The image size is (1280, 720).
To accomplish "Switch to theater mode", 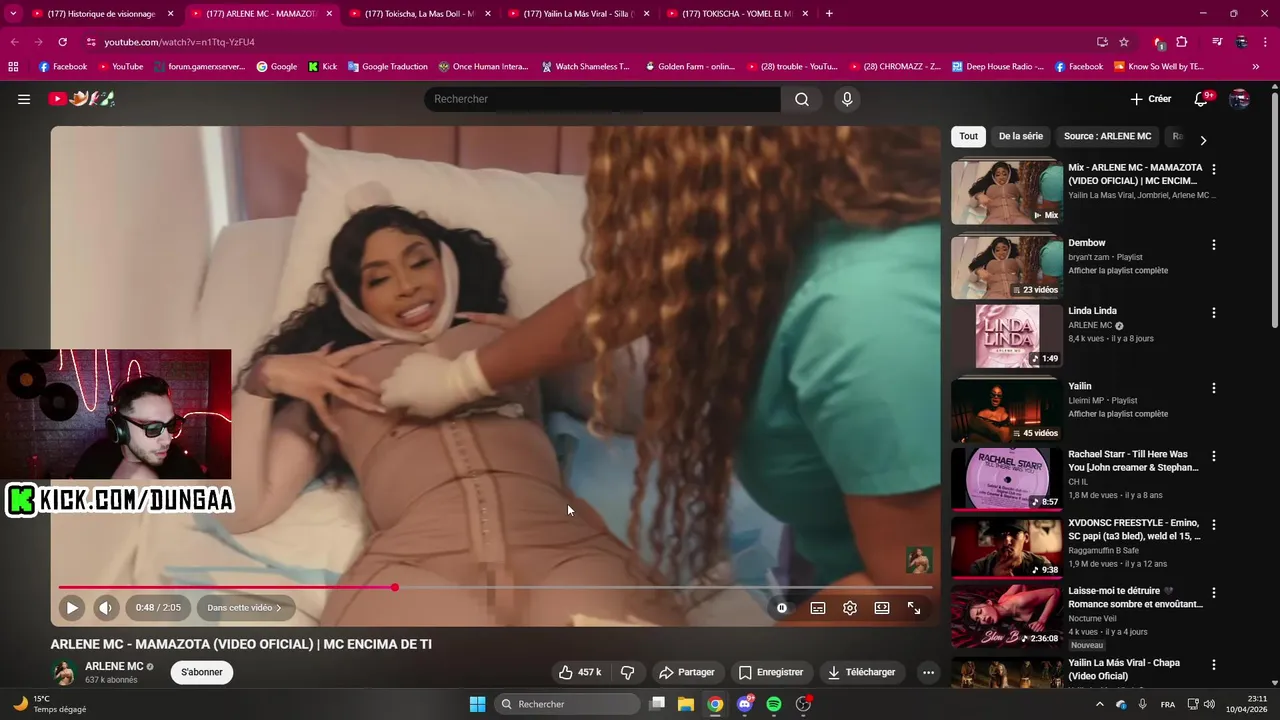I will click(x=882, y=607).
